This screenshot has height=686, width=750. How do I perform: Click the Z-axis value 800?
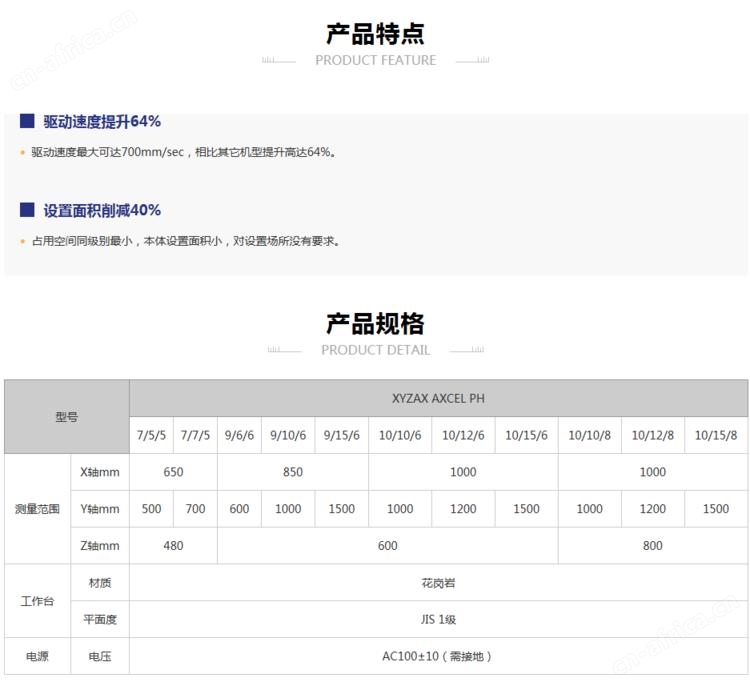coord(652,546)
